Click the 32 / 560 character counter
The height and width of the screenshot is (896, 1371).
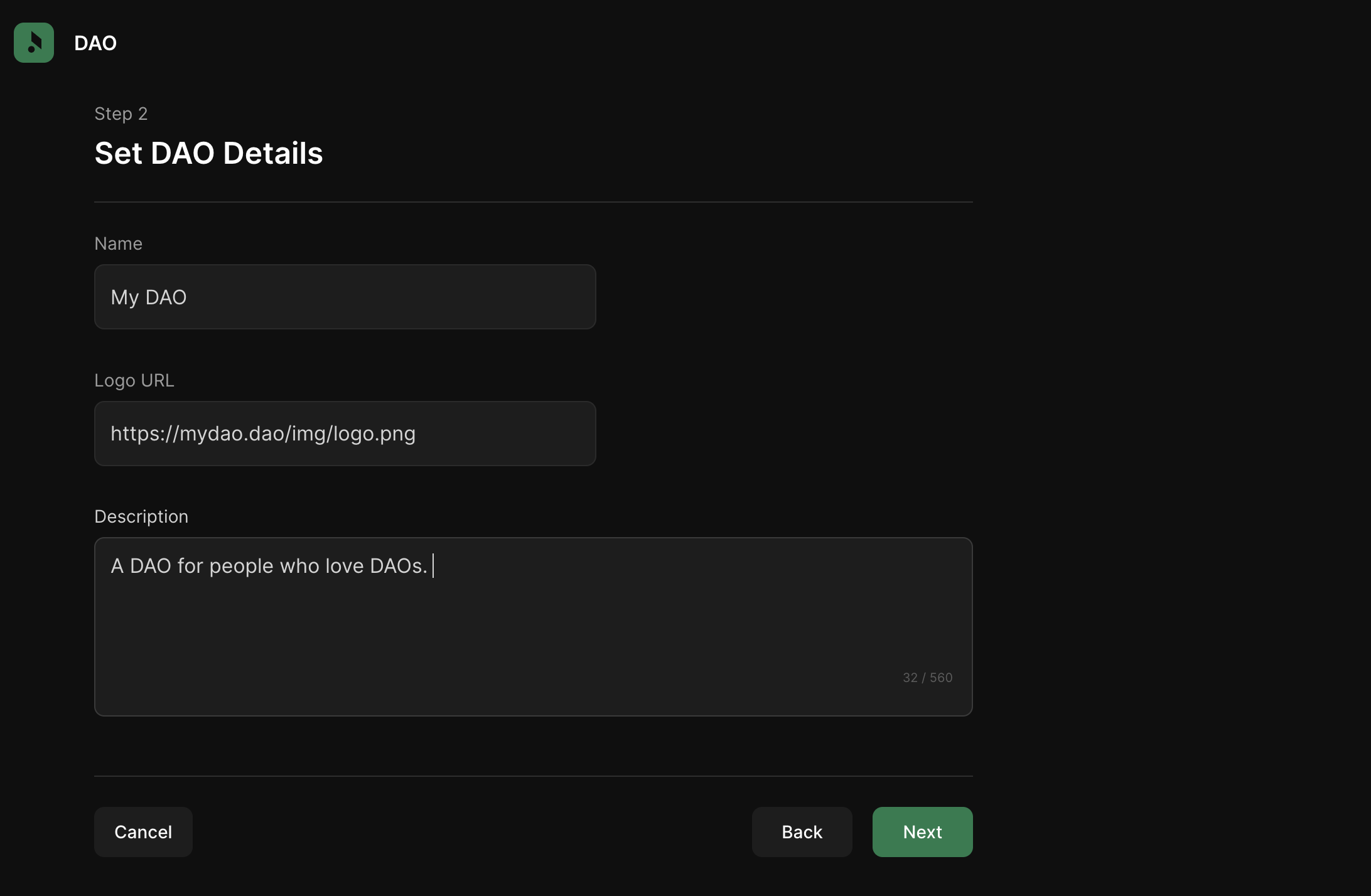click(x=927, y=678)
